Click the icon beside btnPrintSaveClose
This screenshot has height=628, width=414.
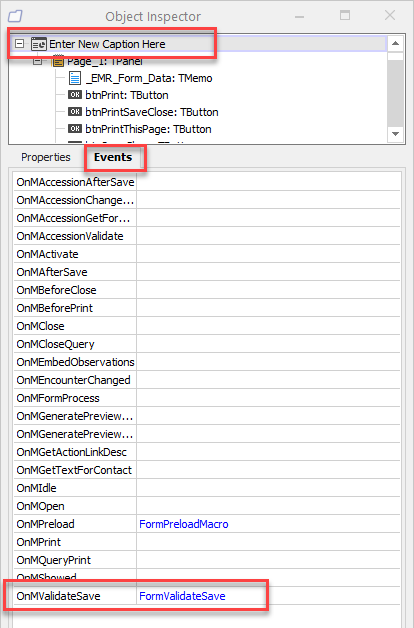point(75,112)
